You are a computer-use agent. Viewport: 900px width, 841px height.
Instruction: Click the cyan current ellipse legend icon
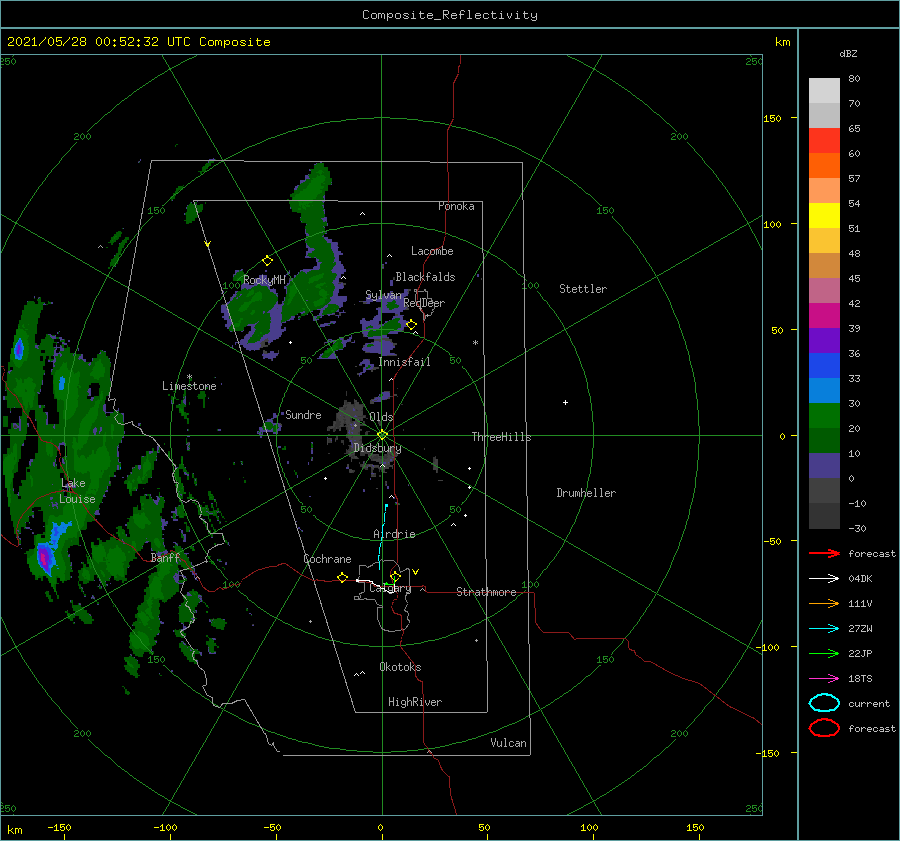[x=824, y=703]
